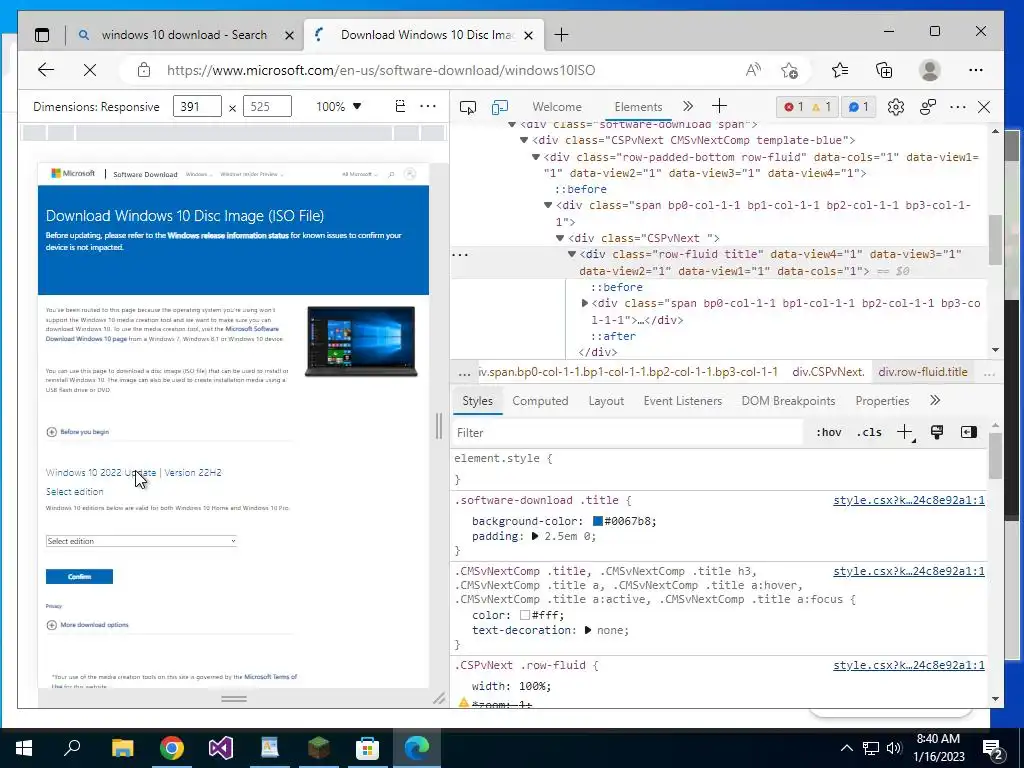The image size is (1024, 768).
Task: Close the Download Windows 10 Disc Image tab
Action: click(529, 35)
